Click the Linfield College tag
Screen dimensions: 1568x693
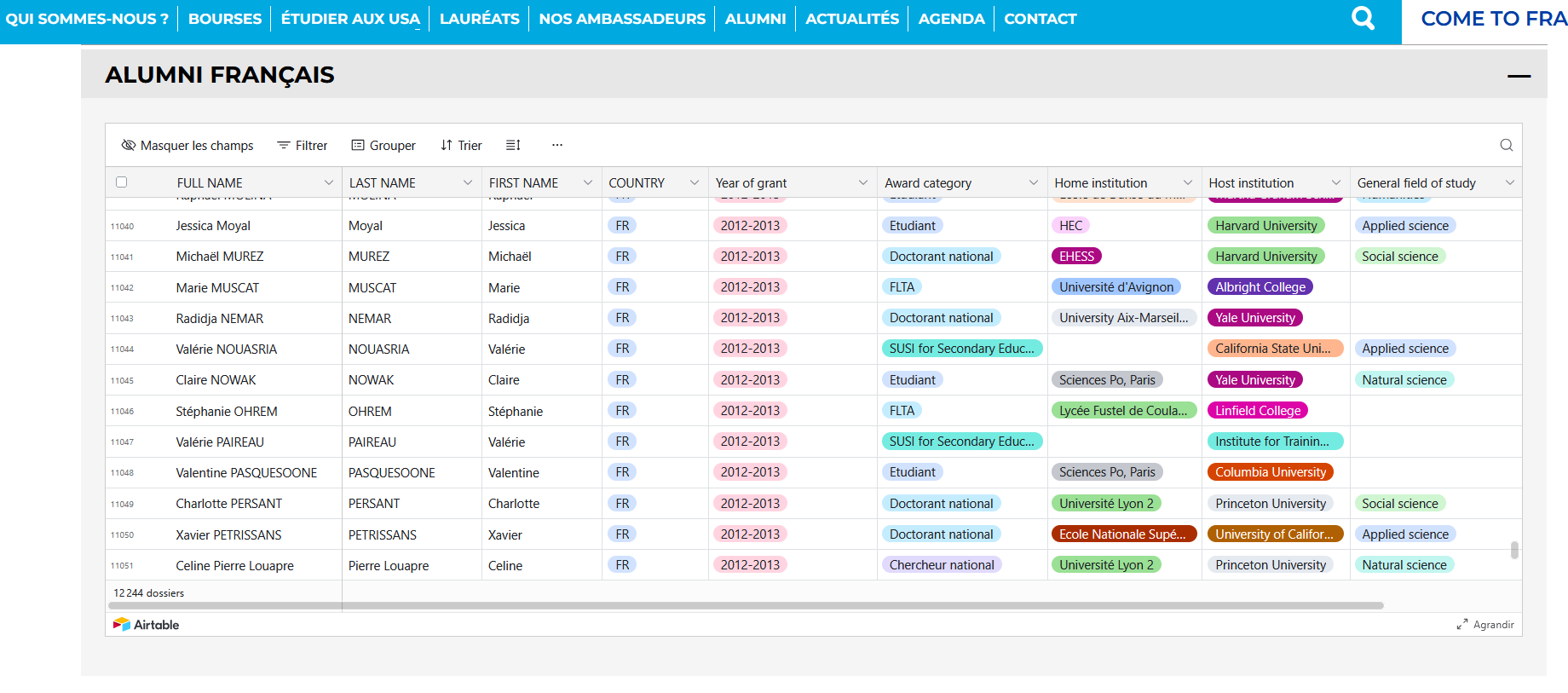[x=1258, y=411]
